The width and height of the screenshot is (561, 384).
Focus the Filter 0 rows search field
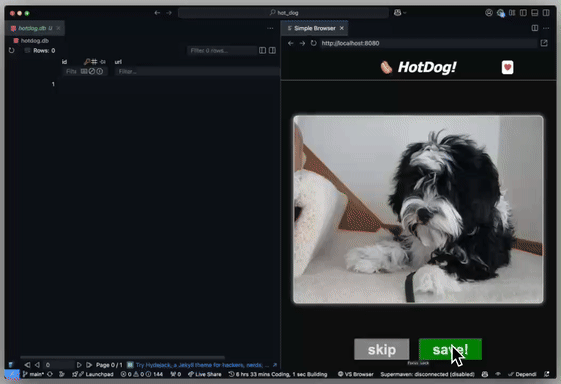coord(222,50)
